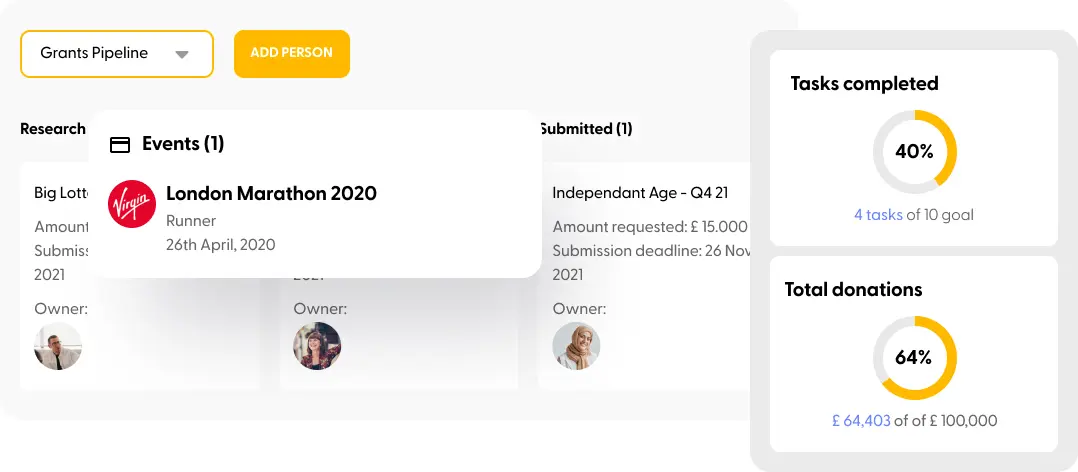The height and width of the screenshot is (472, 1078).
Task: Click the dropdown arrow beside Grants Pipeline
Action: (x=182, y=55)
